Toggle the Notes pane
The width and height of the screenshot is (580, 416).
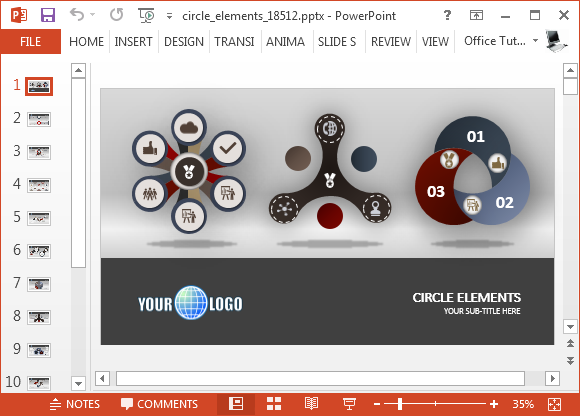pos(75,404)
